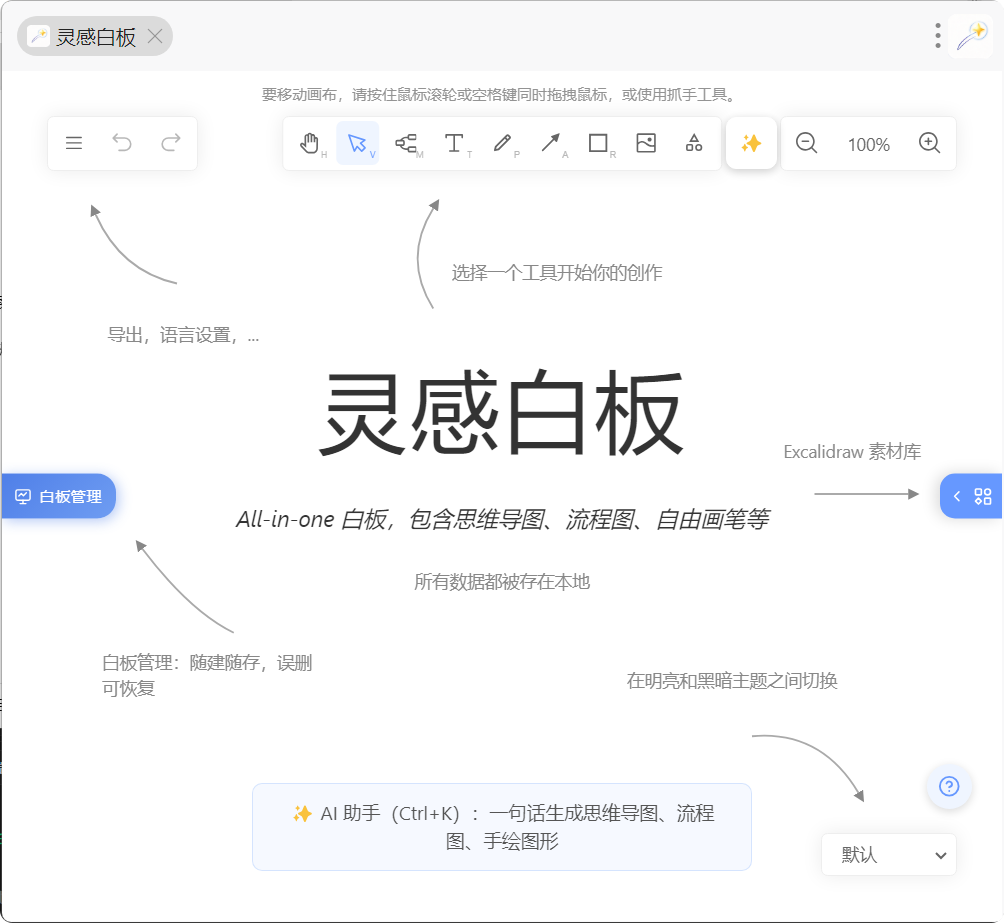Screen dimensions: 1004x923
Task: Select the hand pan tool
Action: click(x=310, y=143)
